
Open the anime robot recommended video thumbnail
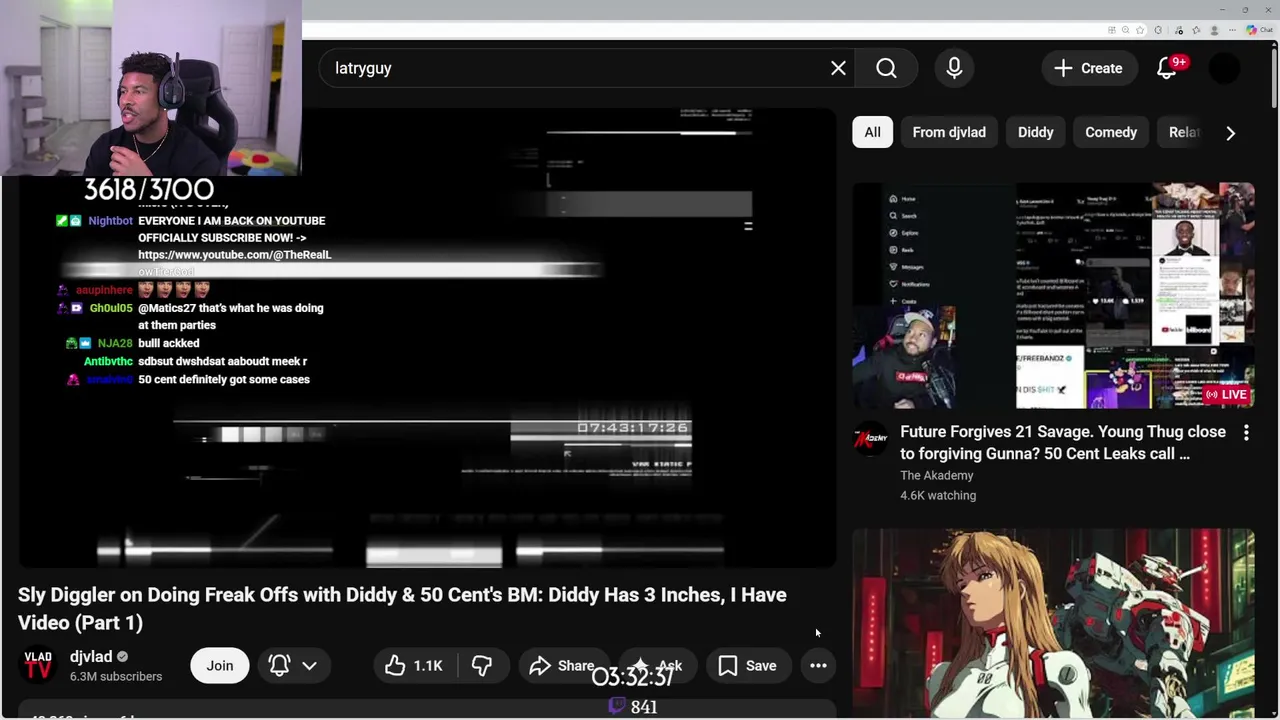click(x=1053, y=624)
